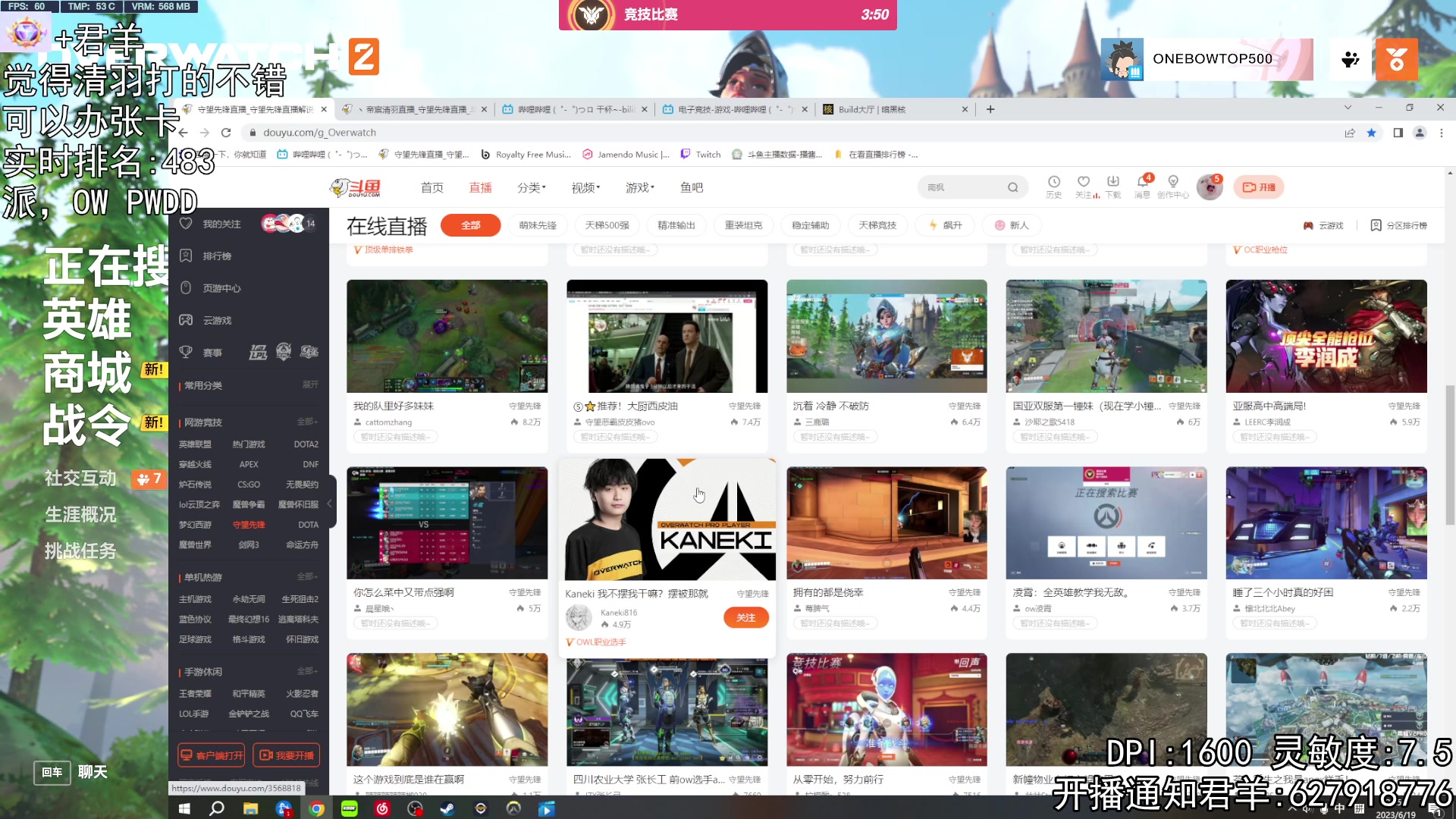Viewport: 1456px width, 819px height.
Task: Open the browser tab search chevron
Action: point(1348,108)
